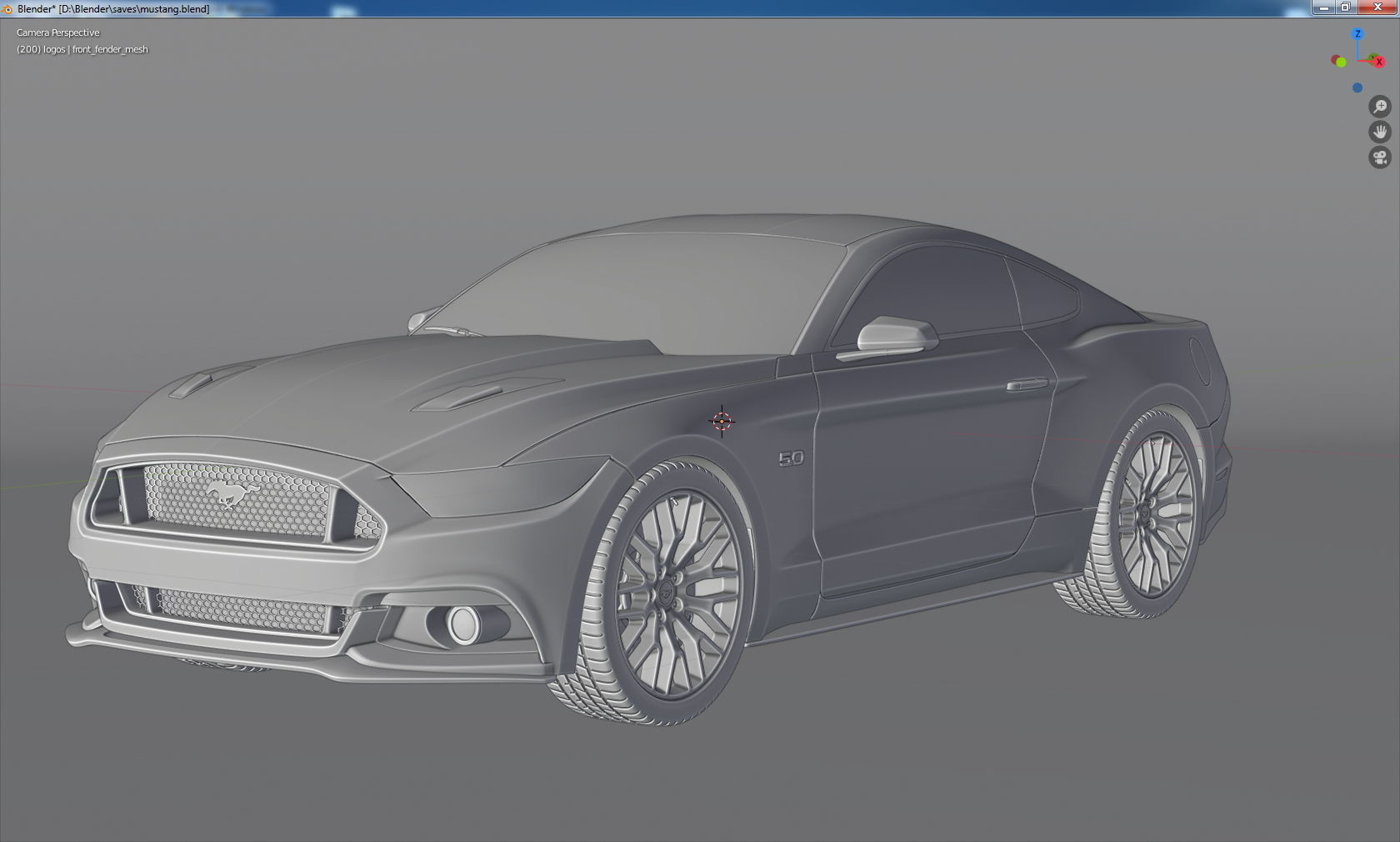Click the 3D cursor on the fender

tap(722, 421)
